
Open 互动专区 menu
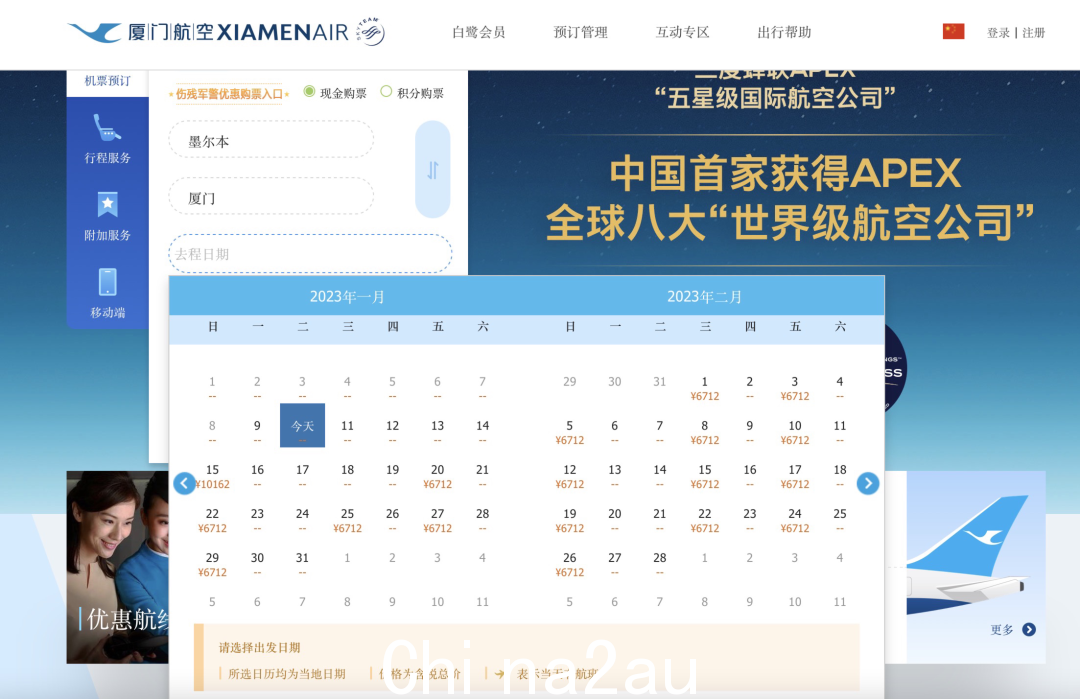pyautogui.click(x=683, y=32)
